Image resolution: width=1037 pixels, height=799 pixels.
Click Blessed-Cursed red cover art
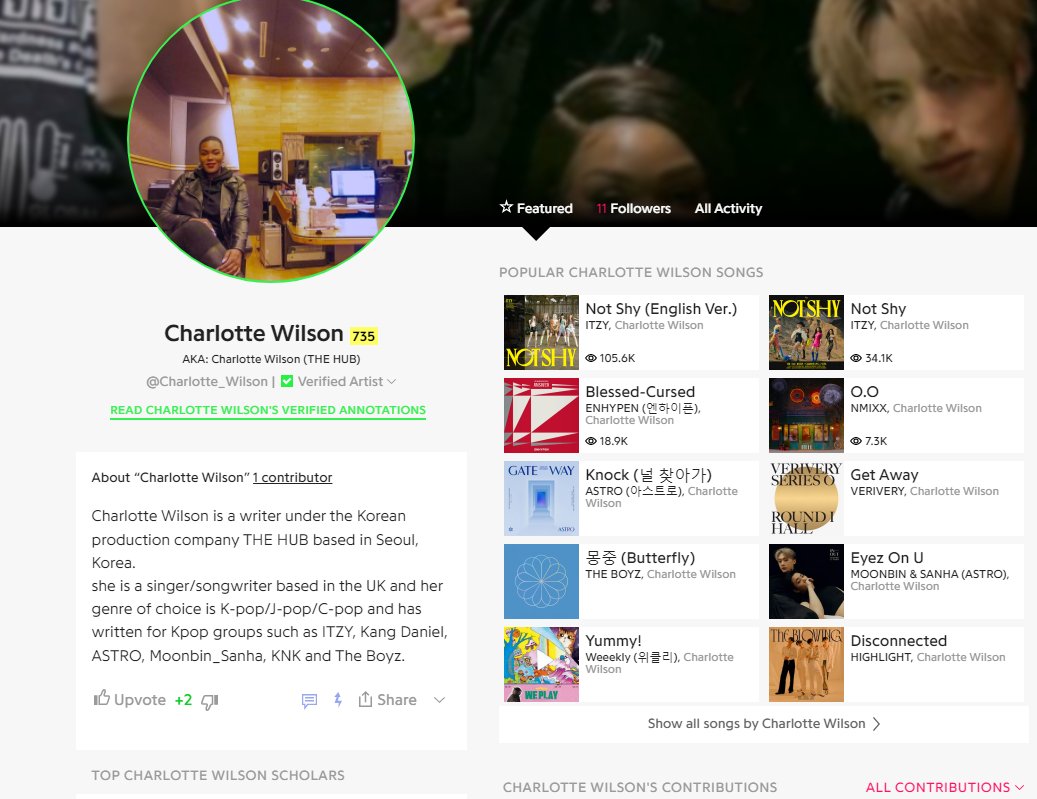541,415
